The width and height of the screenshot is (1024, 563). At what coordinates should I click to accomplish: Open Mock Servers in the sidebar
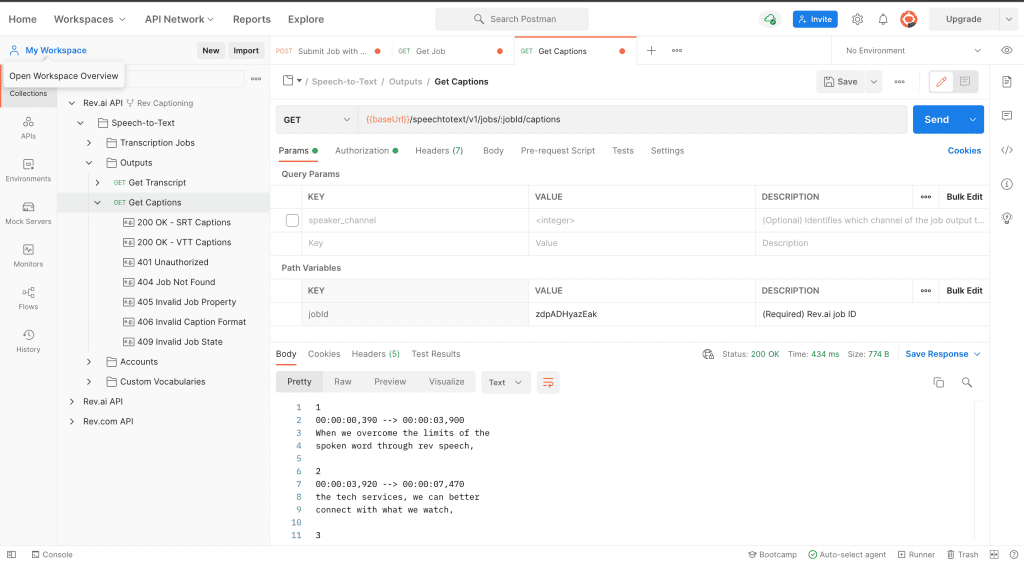[28, 213]
